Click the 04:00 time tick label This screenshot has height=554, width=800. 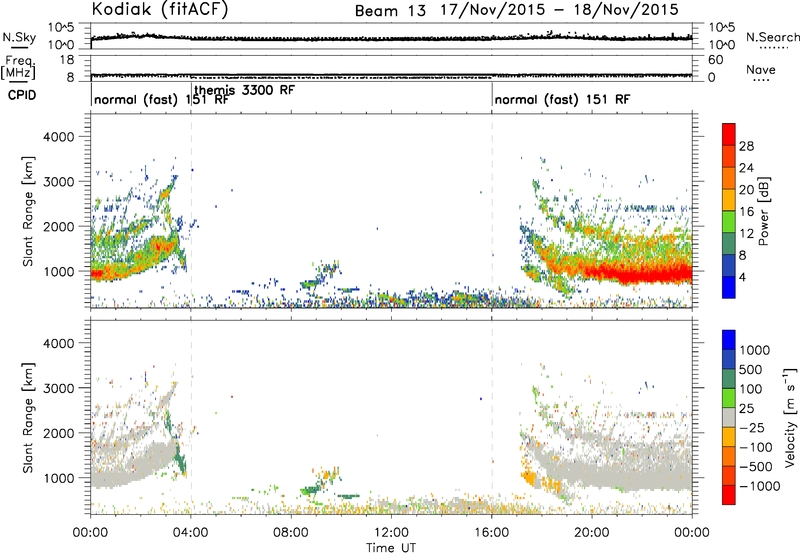pos(191,533)
